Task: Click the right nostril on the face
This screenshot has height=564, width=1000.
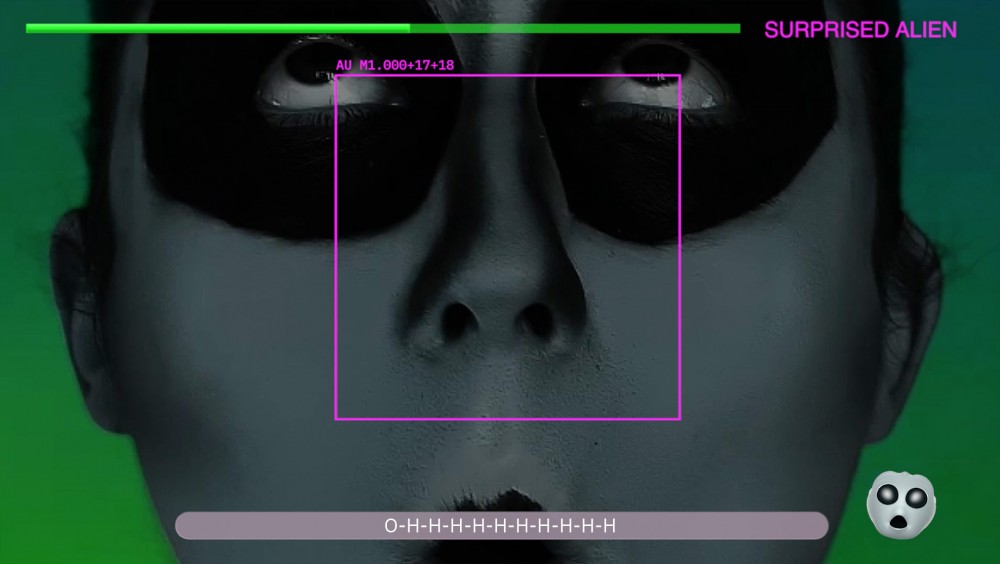Action: (538, 320)
